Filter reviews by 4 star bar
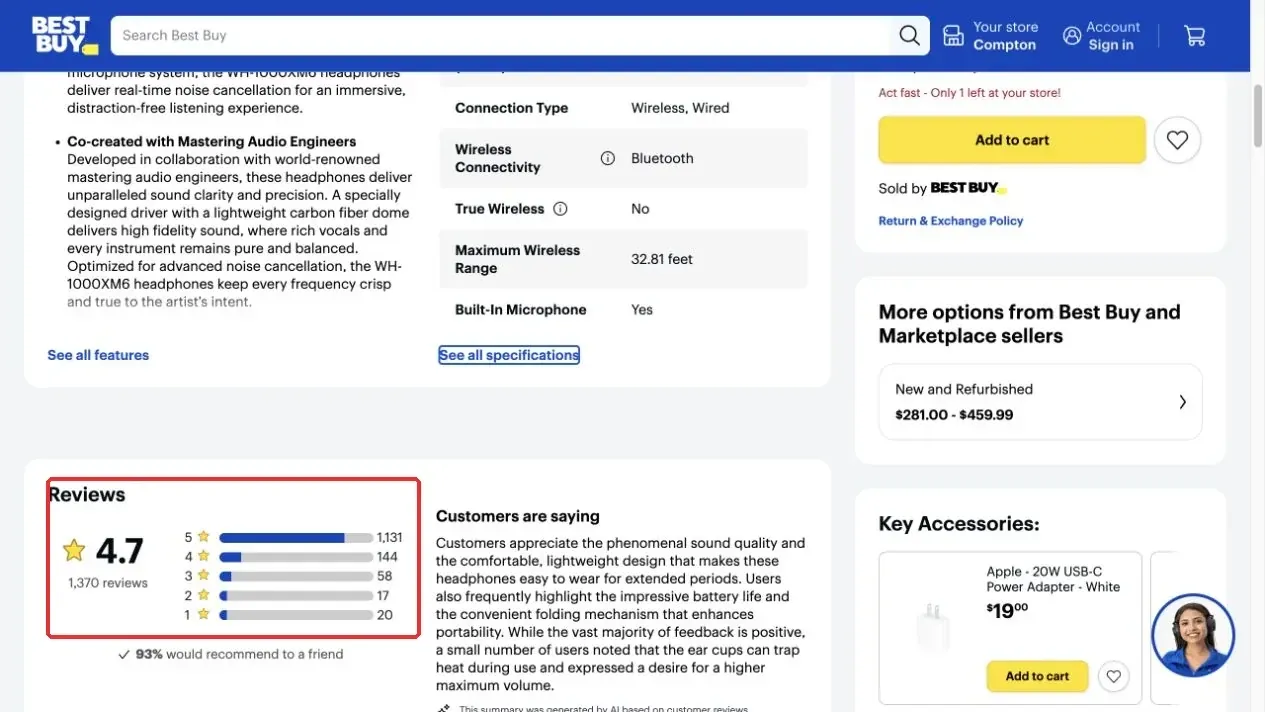The width and height of the screenshot is (1265, 712). pyautogui.click(x=296, y=557)
